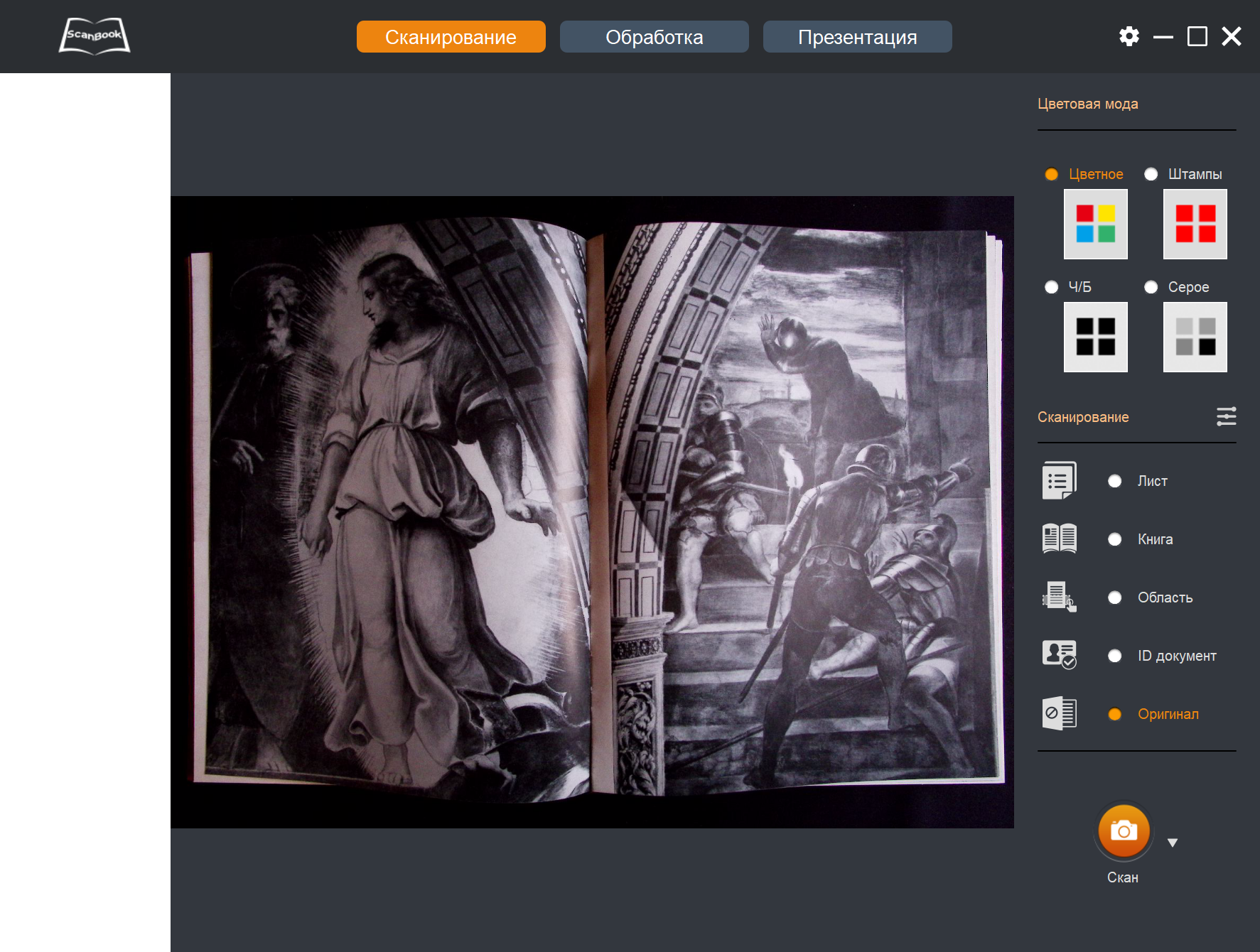Click the Книга label text
Image resolution: width=1260 pixels, height=952 pixels.
[1156, 539]
